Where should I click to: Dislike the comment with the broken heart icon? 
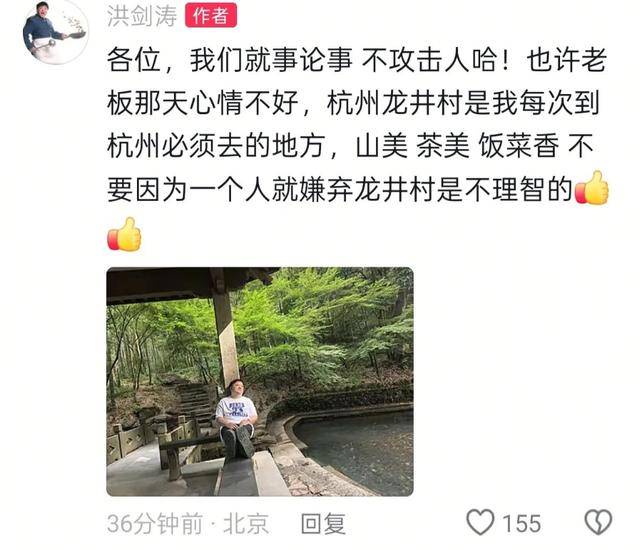(598, 522)
